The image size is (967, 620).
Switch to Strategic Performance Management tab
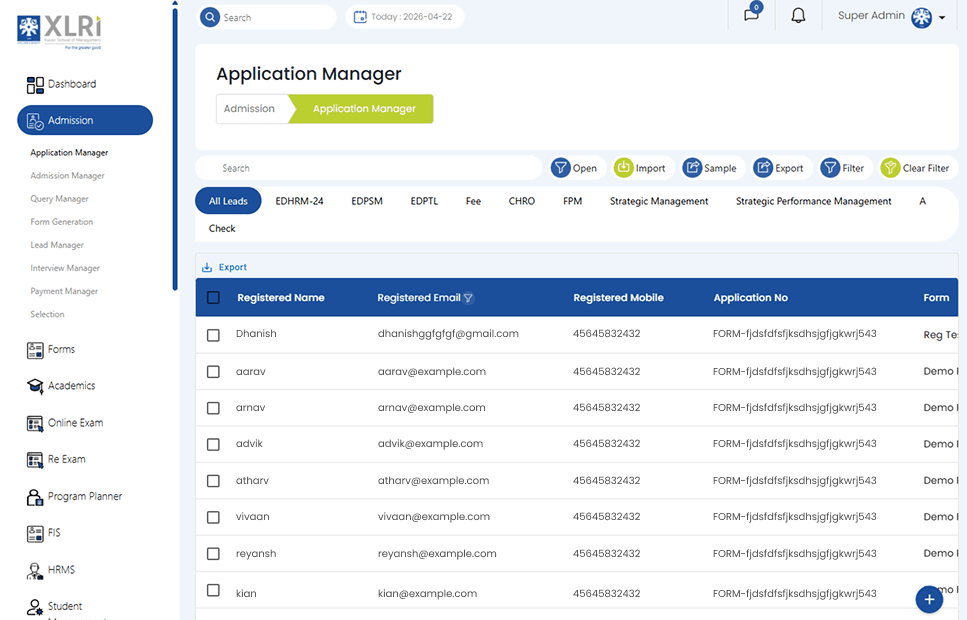(x=813, y=201)
